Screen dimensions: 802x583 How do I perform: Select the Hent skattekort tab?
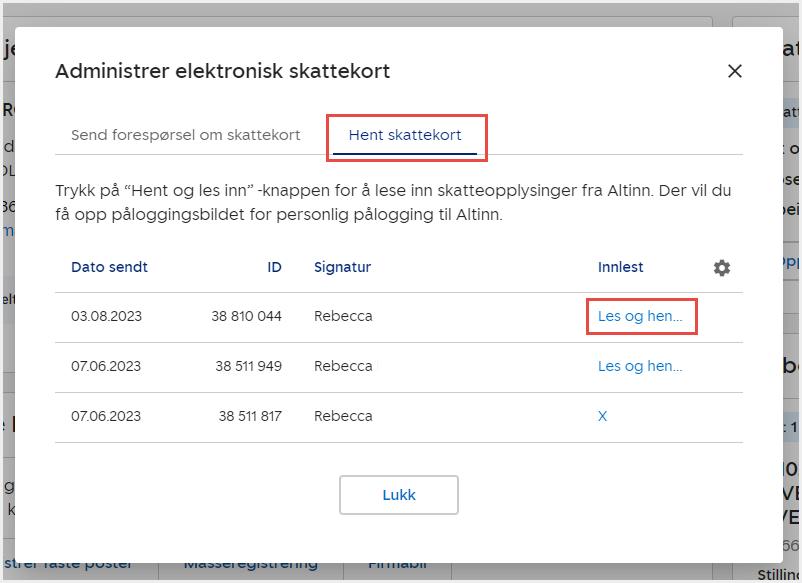[405, 135]
